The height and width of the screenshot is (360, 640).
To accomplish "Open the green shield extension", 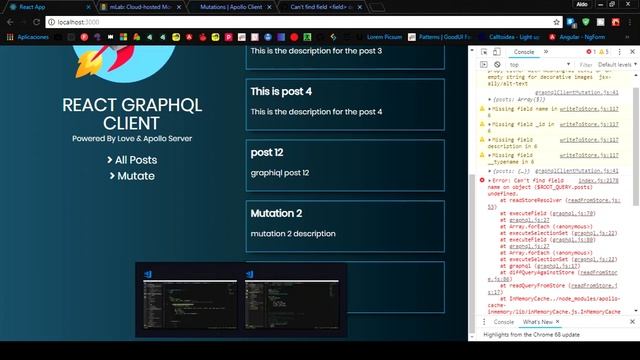I will [x=586, y=22].
